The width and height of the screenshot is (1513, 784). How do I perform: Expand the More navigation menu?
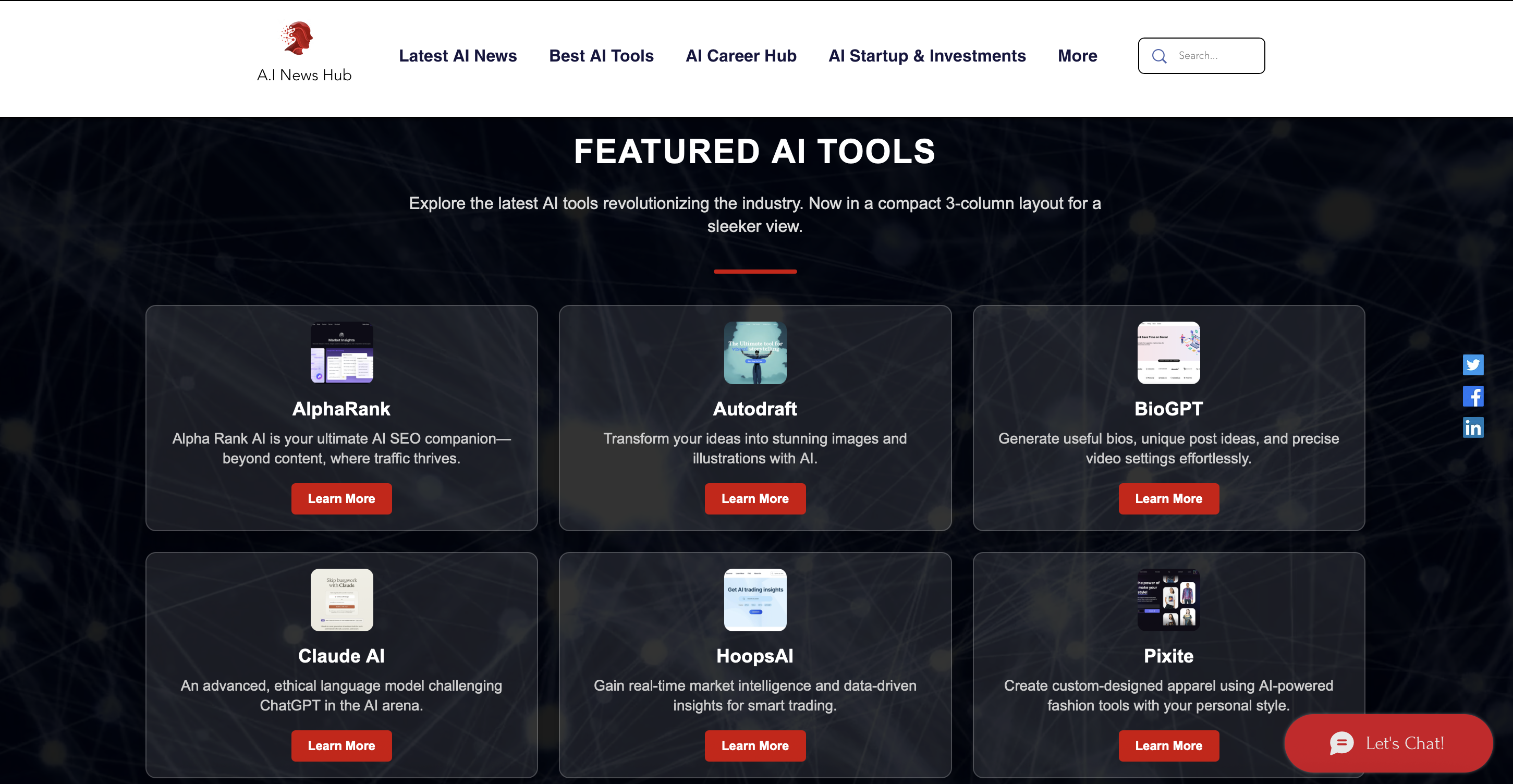click(1077, 56)
